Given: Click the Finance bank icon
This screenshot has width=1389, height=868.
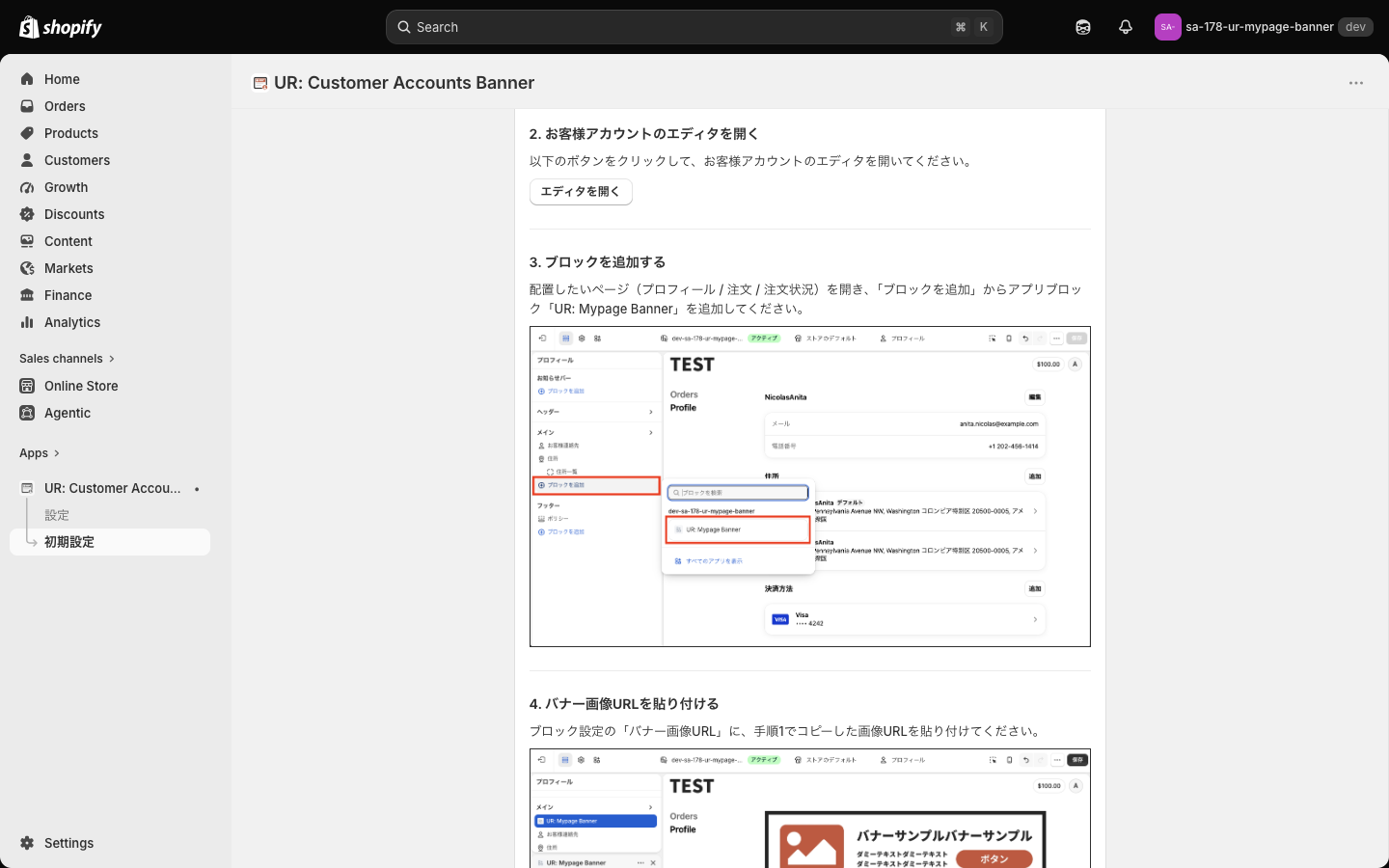Looking at the screenshot, I should pos(27,295).
